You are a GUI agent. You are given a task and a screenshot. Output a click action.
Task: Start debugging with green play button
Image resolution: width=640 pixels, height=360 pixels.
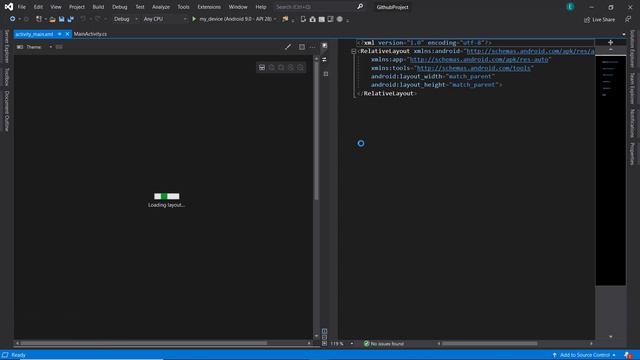tap(194, 19)
